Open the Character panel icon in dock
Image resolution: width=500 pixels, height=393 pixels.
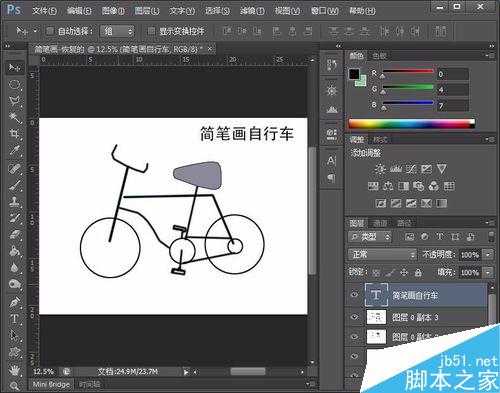[331, 161]
